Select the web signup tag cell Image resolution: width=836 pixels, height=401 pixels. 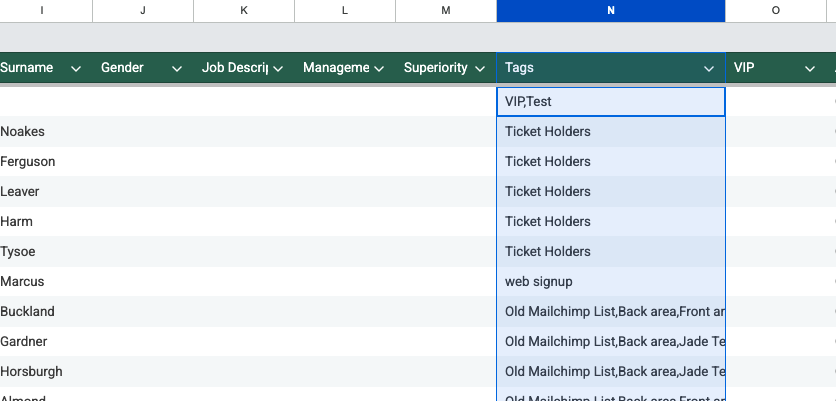pos(610,282)
